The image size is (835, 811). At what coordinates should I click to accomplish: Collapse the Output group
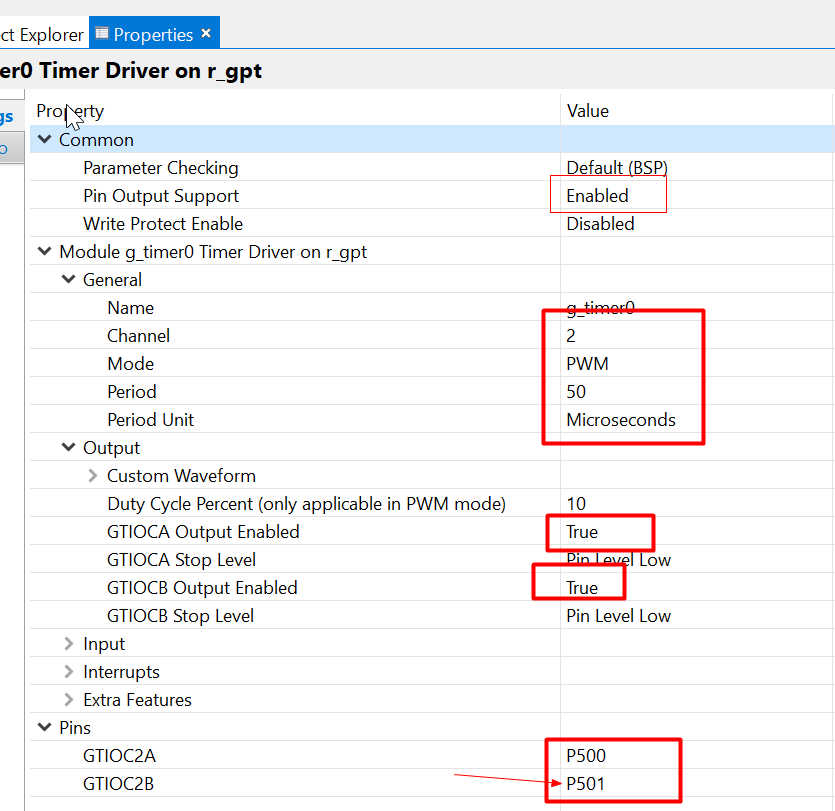point(69,448)
